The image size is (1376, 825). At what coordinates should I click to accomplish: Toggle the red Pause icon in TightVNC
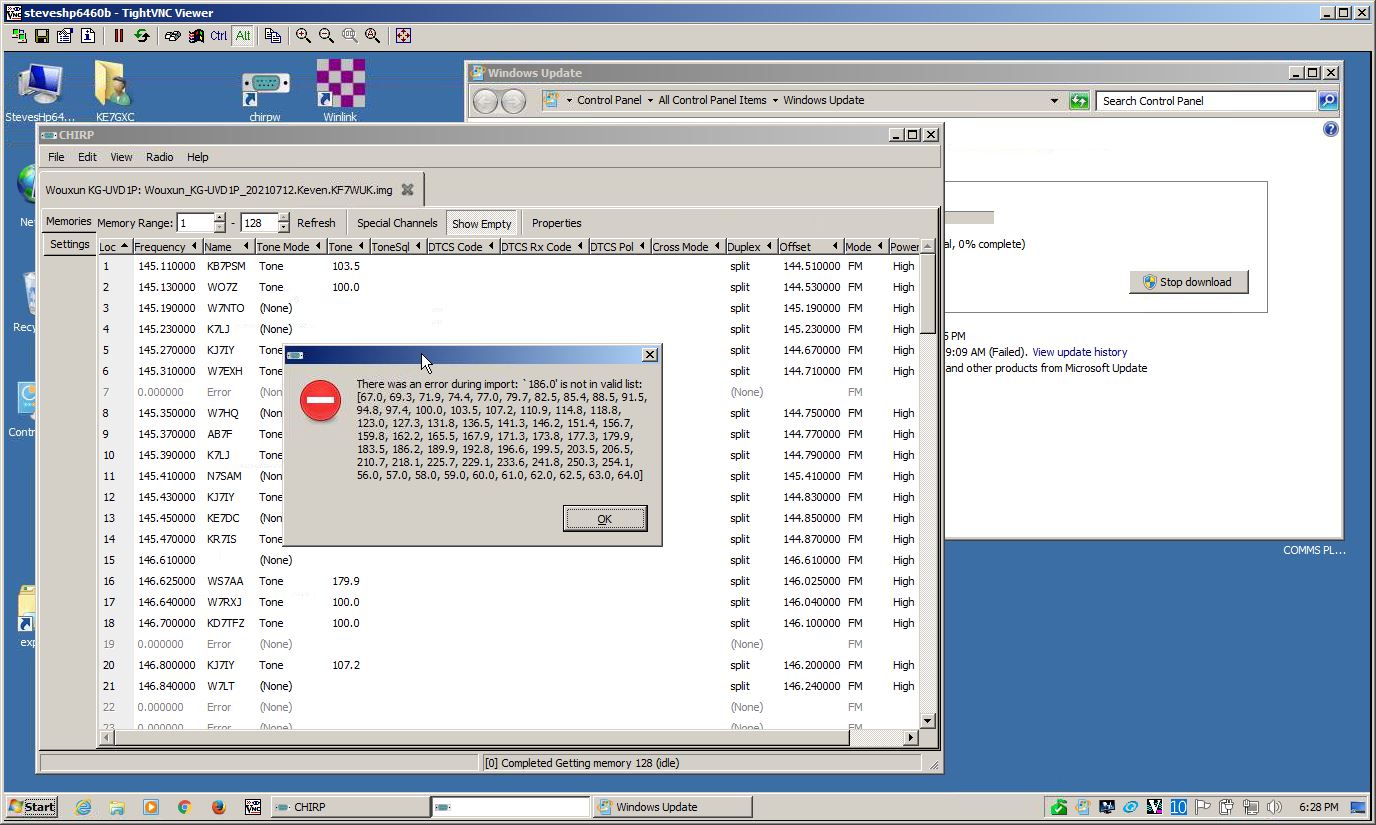tap(119, 35)
